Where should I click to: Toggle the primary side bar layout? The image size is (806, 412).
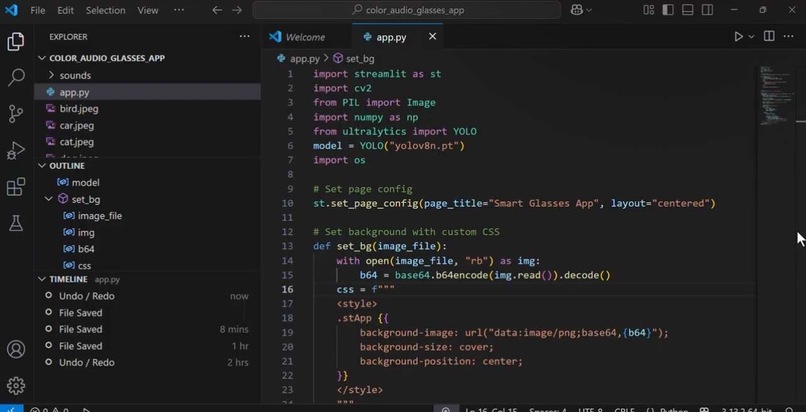pos(668,10)
